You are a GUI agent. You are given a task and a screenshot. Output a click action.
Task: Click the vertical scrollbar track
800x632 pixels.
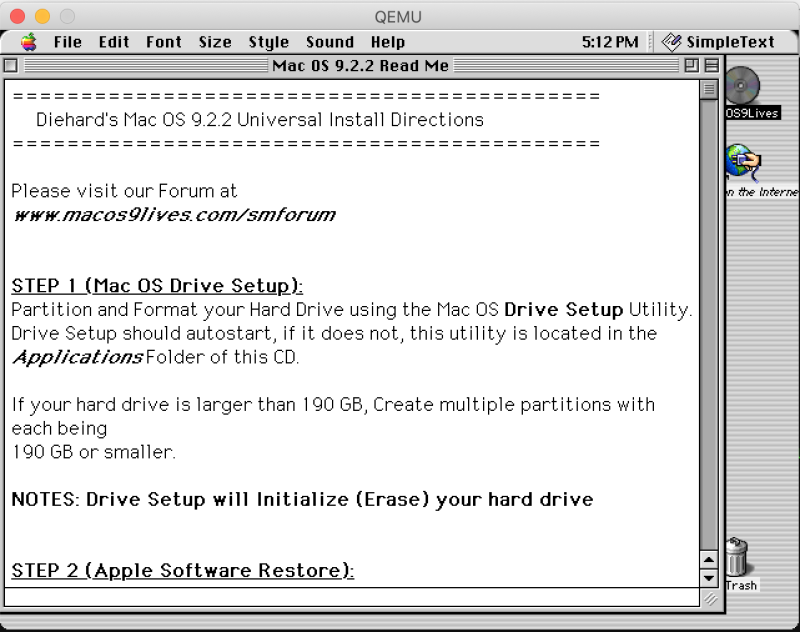(709, 324)
